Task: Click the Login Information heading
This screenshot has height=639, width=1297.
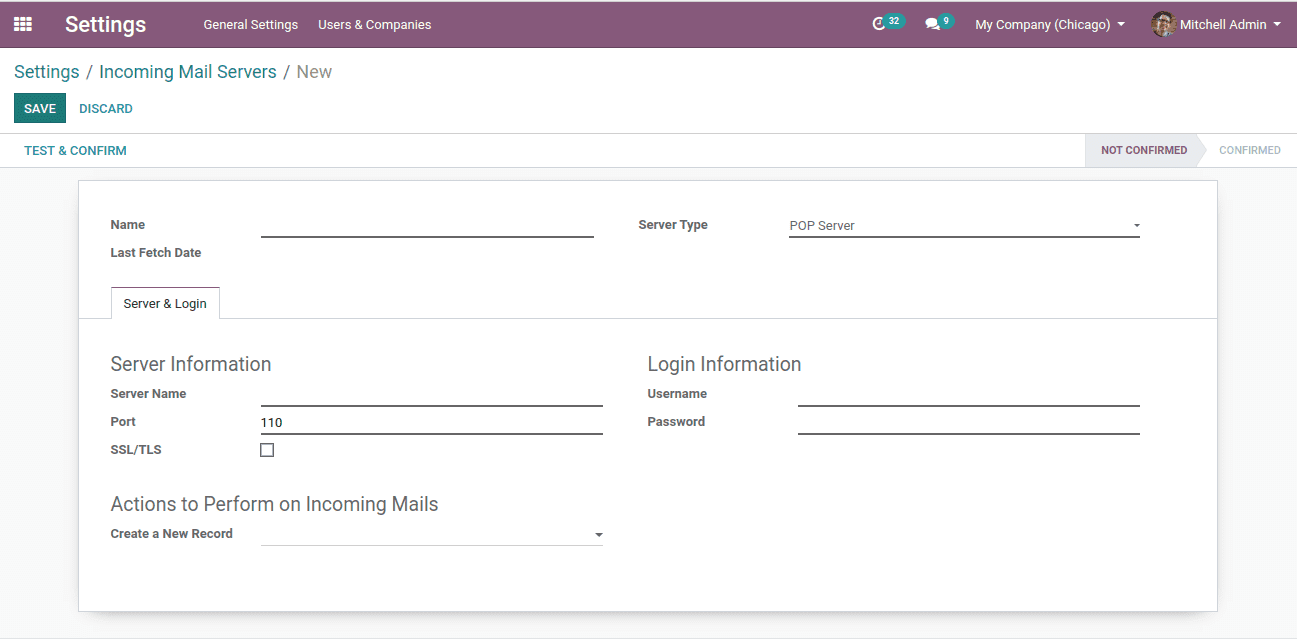Action: click(724, 364)
